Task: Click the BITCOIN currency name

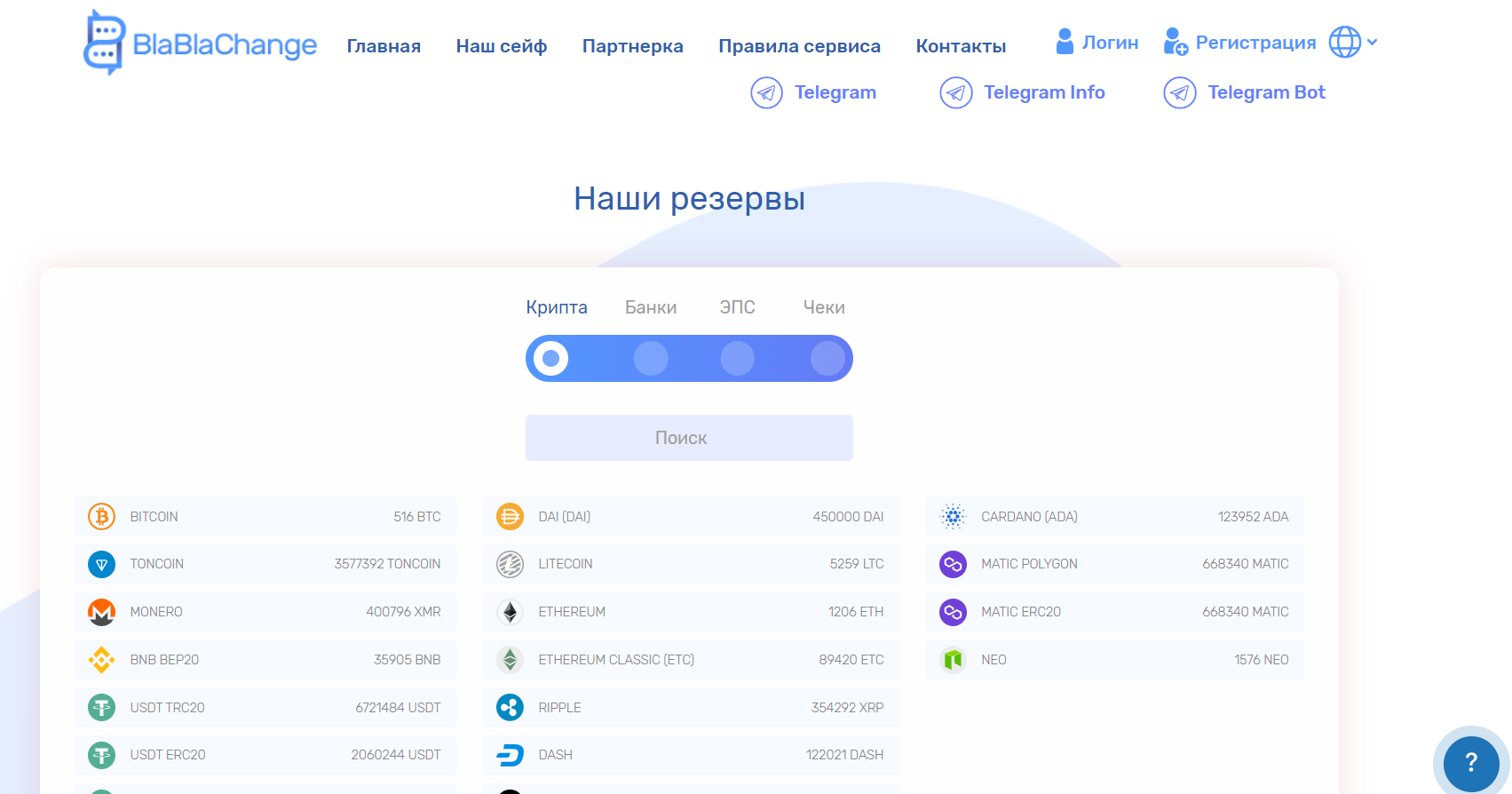Action: point(154,517)
